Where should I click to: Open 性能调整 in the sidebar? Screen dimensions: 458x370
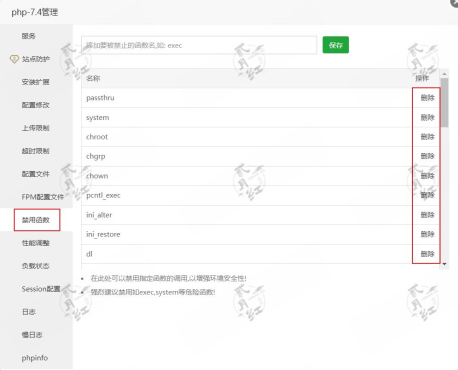35,243
